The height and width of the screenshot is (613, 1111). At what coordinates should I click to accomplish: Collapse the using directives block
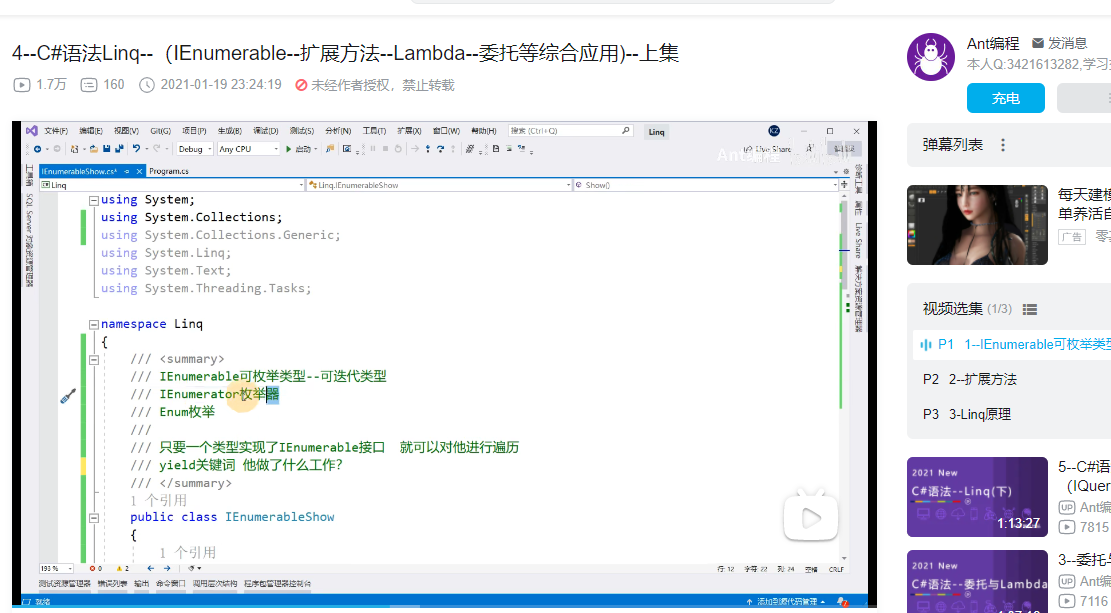click(x=94, y=201)
